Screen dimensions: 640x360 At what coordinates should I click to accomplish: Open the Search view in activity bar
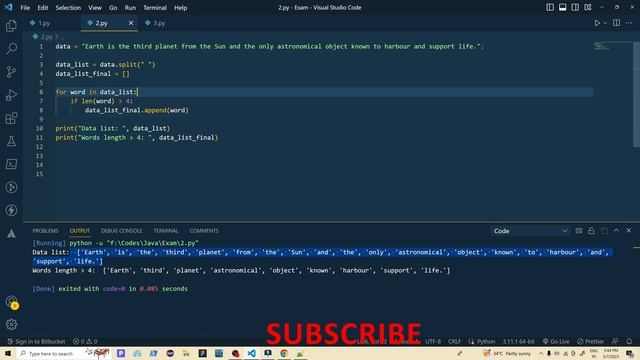point(11,49)
